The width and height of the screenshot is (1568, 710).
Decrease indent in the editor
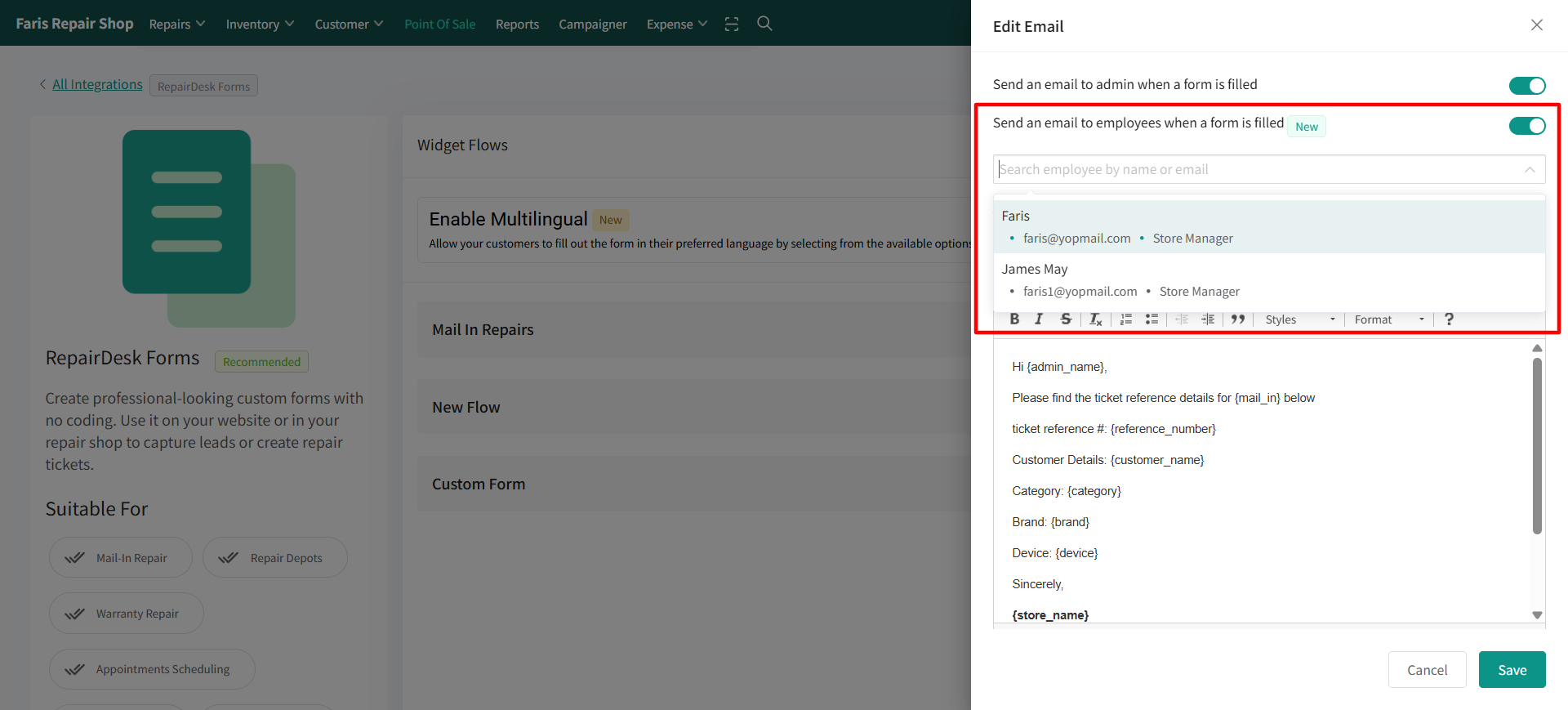coord(1182,319)
